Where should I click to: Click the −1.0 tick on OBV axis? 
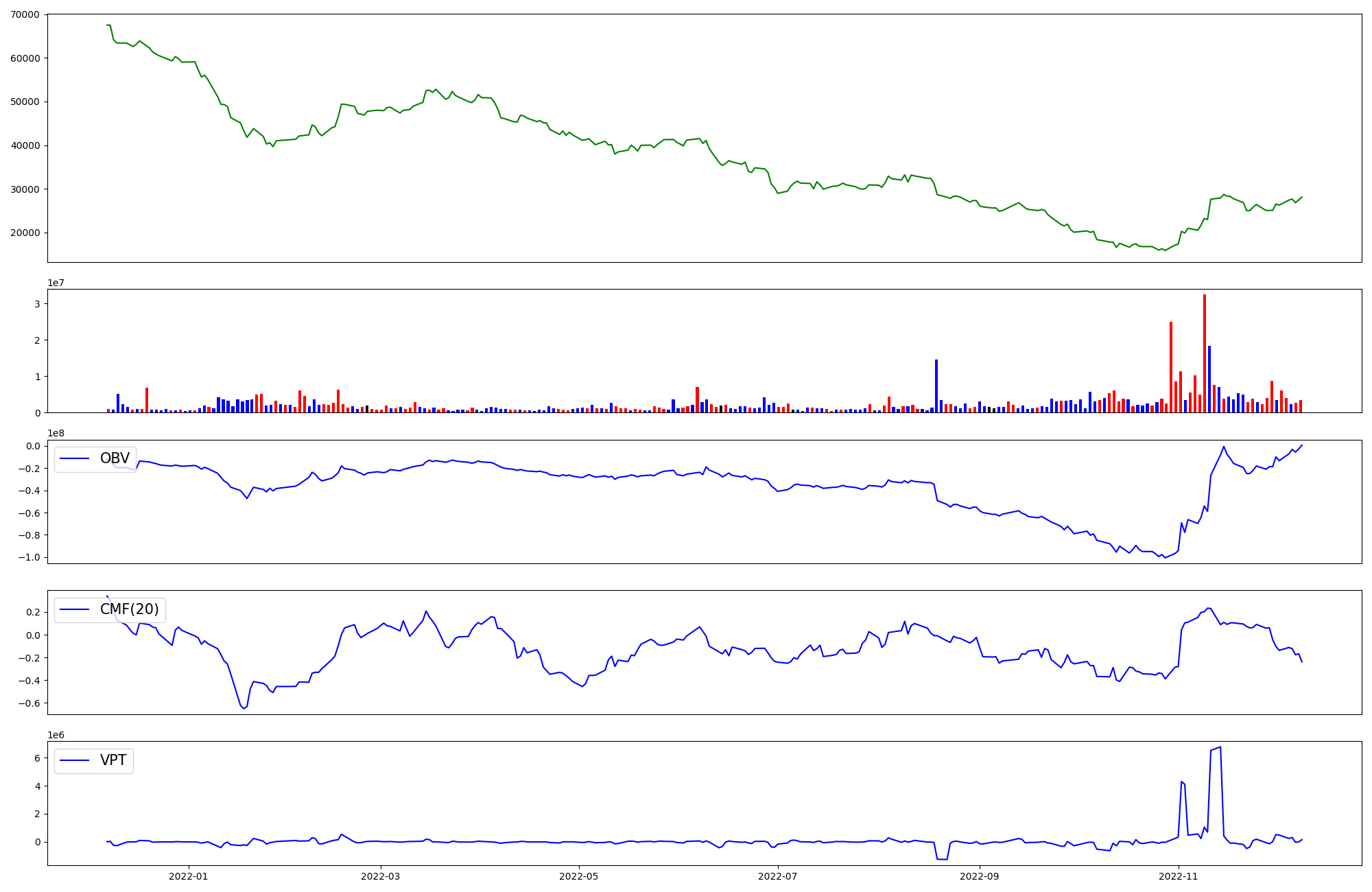29,557
